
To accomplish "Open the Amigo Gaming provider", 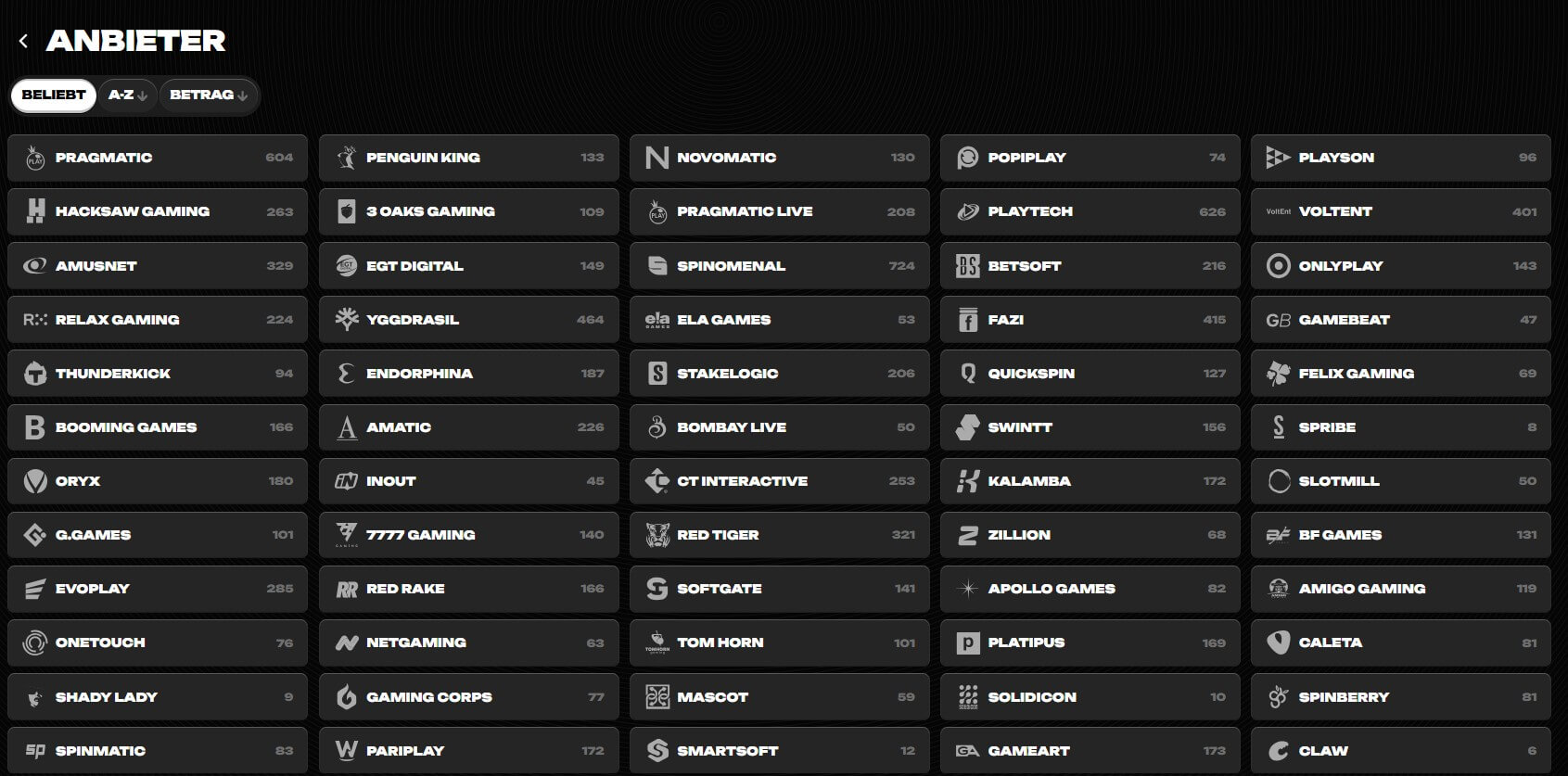I will click(1400, 589).
